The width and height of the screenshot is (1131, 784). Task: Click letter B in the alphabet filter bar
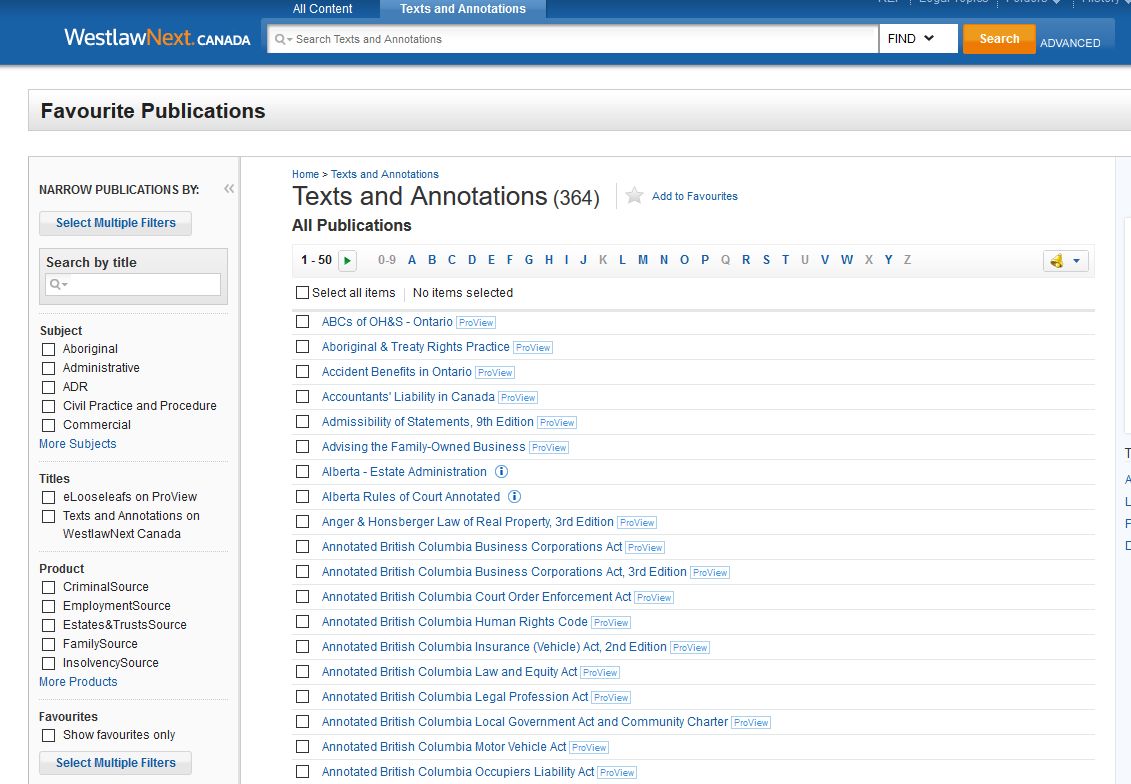431,259
